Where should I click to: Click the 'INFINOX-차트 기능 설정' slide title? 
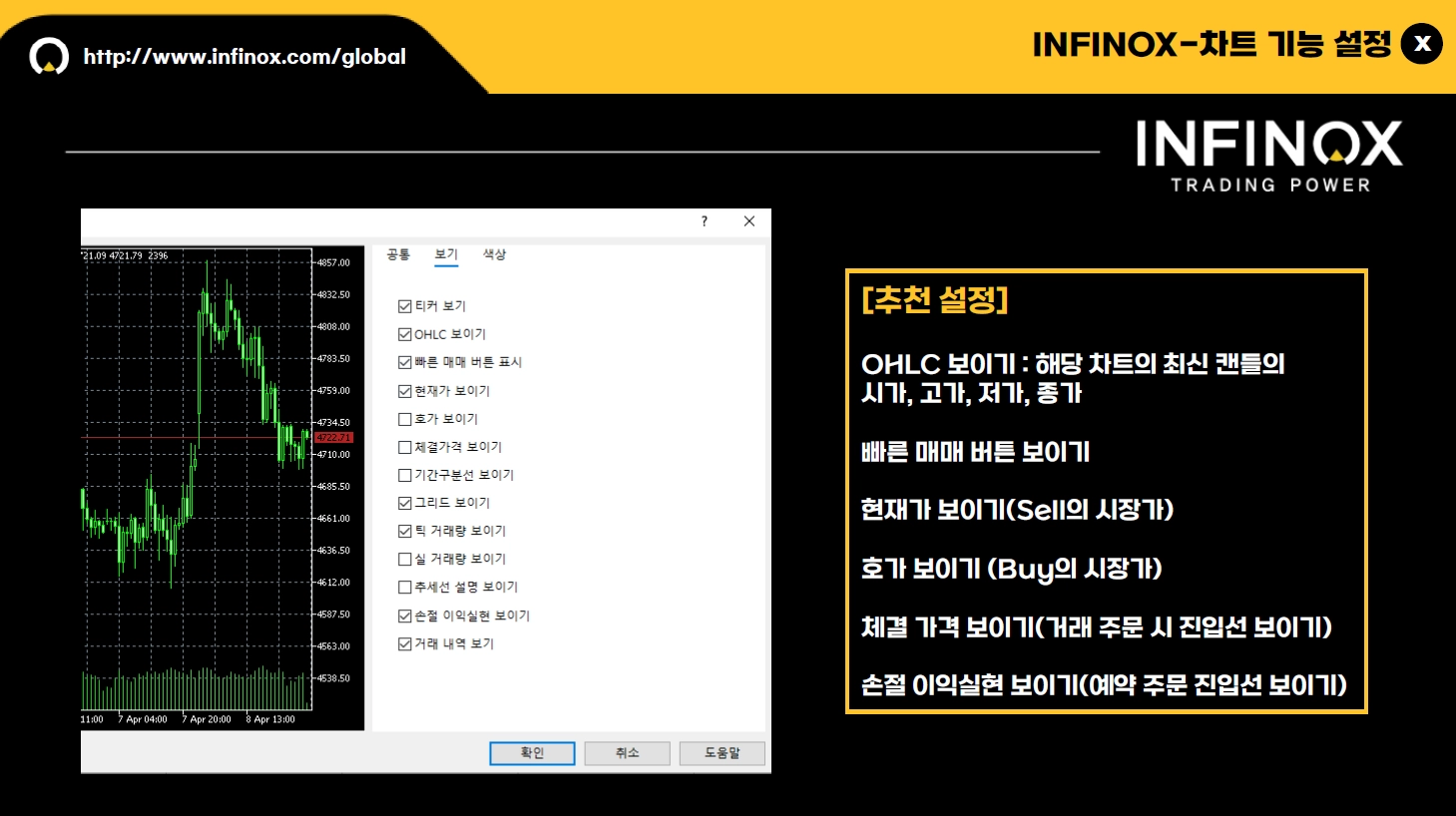click(1212, 44)
